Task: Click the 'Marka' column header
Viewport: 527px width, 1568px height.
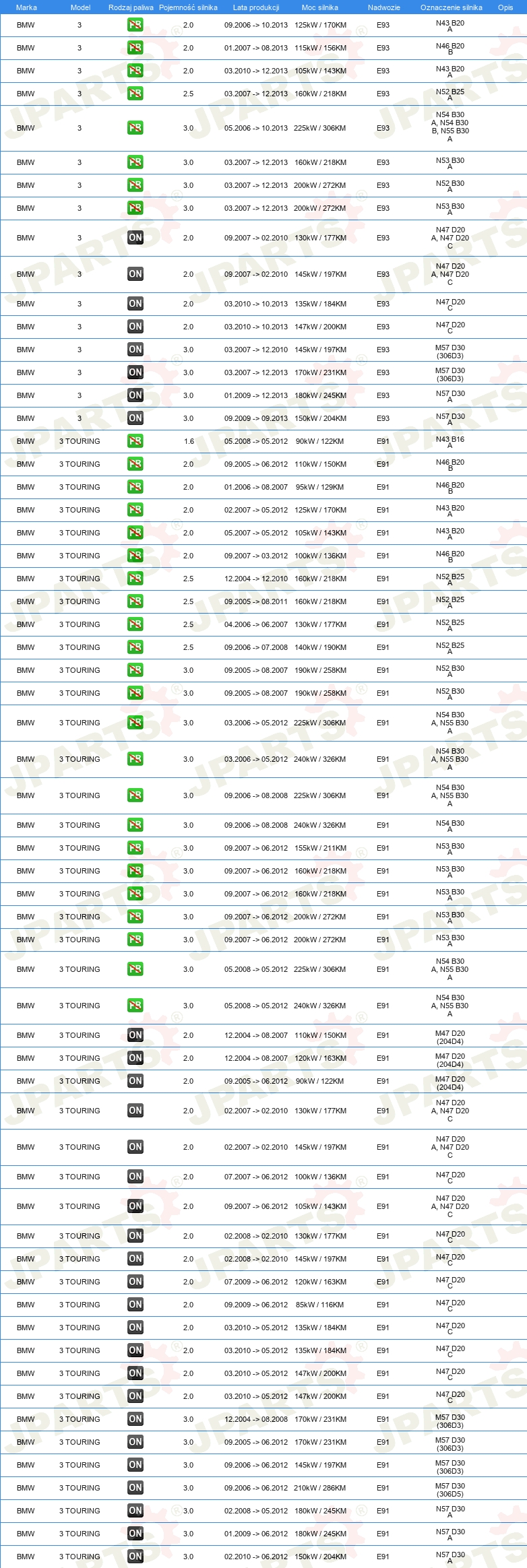Action: coord(26,7)
